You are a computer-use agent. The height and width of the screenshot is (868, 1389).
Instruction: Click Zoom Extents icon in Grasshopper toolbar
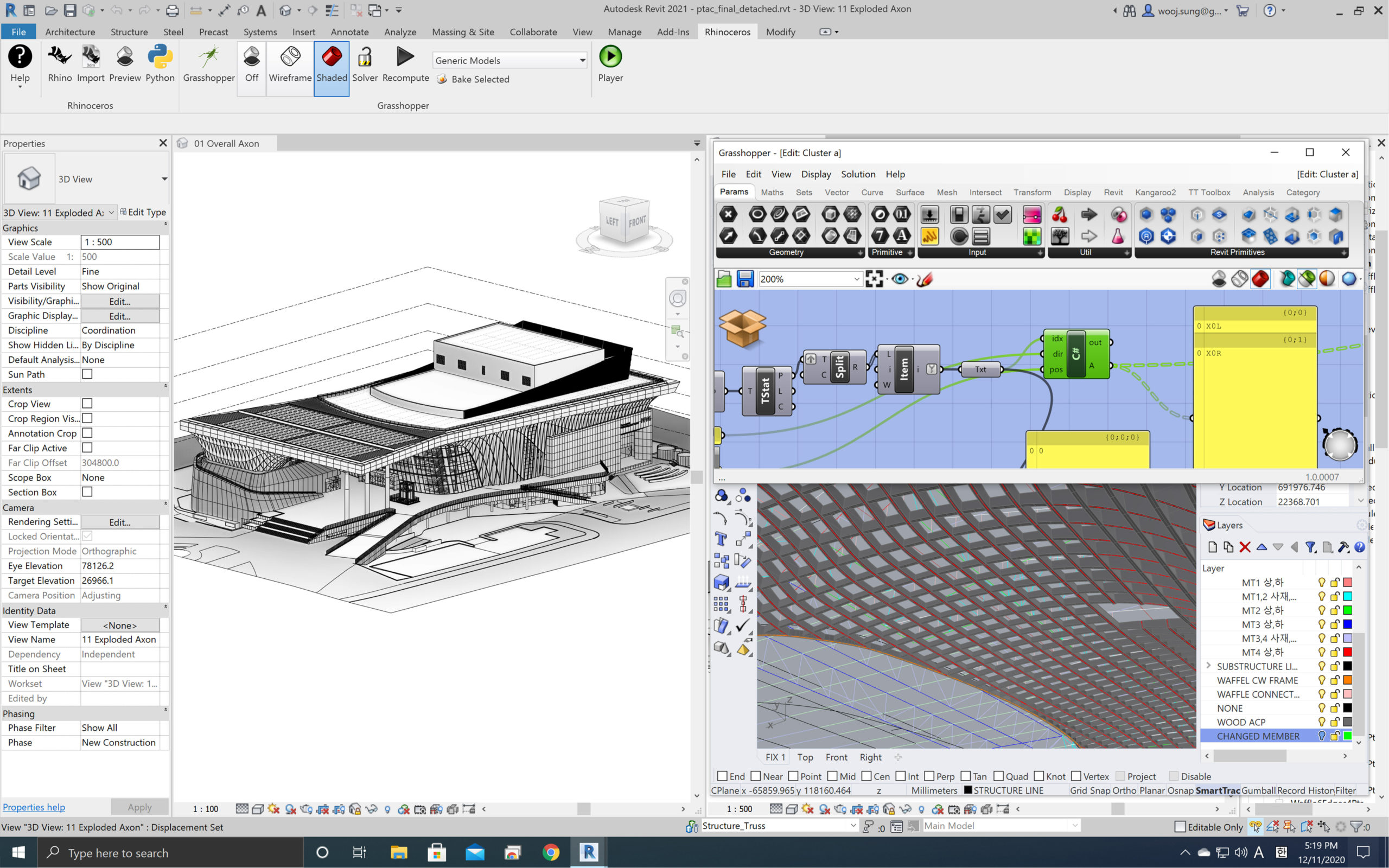pos(874,279)
